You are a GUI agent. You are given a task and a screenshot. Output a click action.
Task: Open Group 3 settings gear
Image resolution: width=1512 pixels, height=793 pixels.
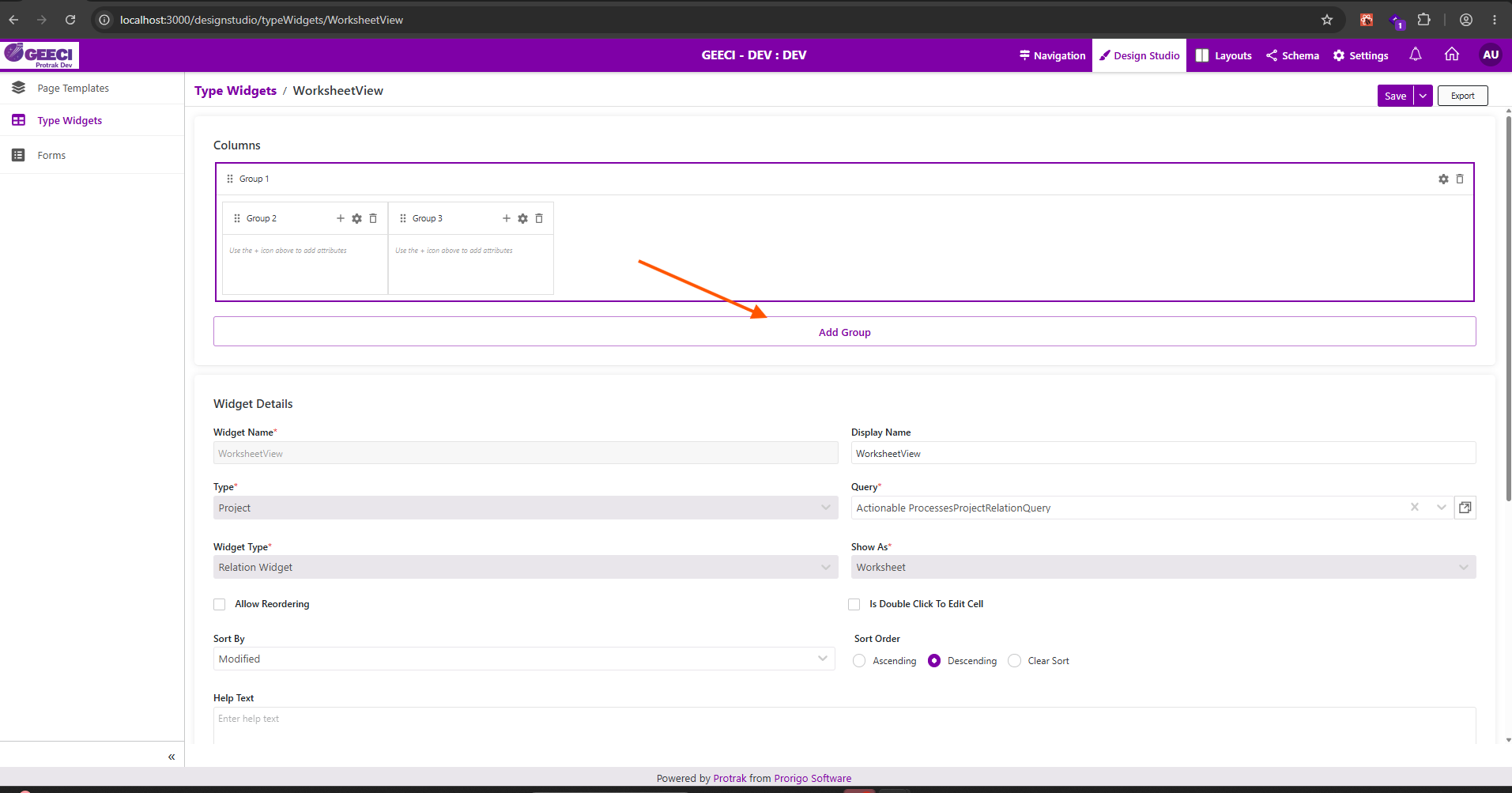[x=522, y=218]
